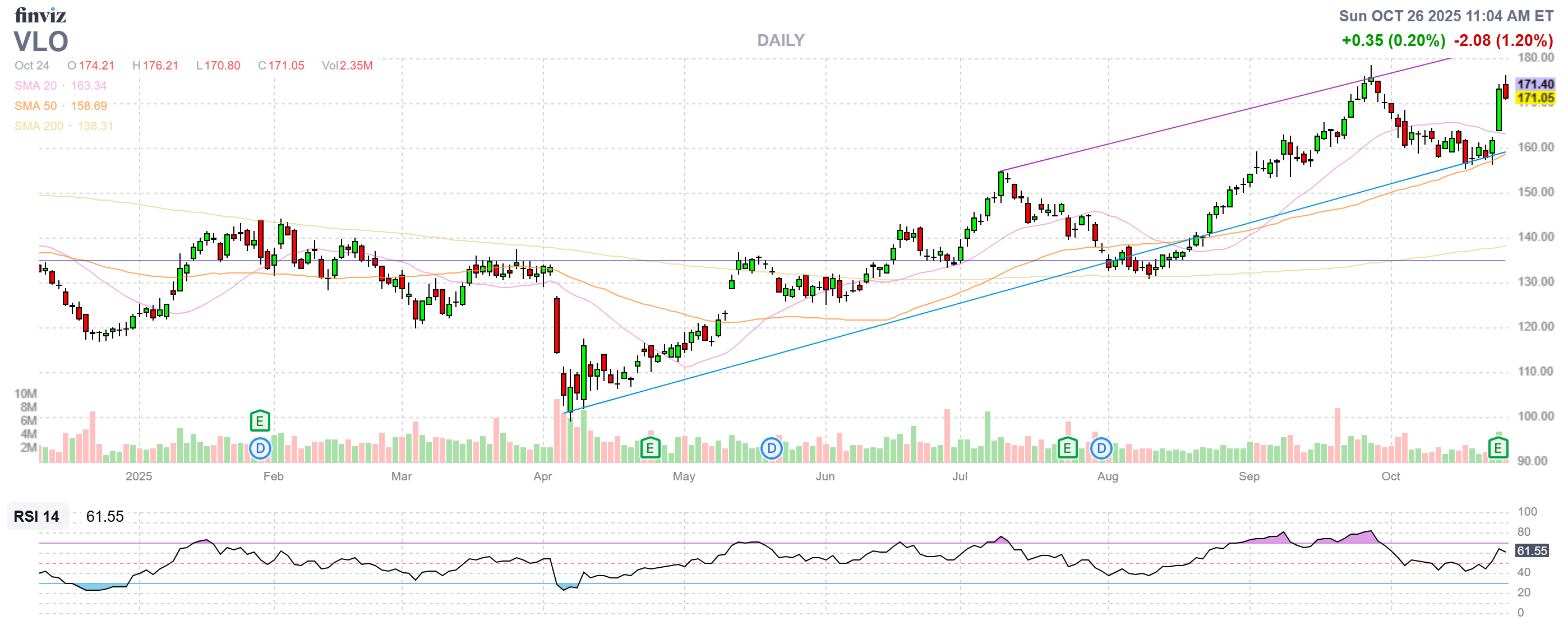Click the Oct 24 date readout
Image resolution: width=1568 pixels, height=630 pixels.
click(31, 66)
